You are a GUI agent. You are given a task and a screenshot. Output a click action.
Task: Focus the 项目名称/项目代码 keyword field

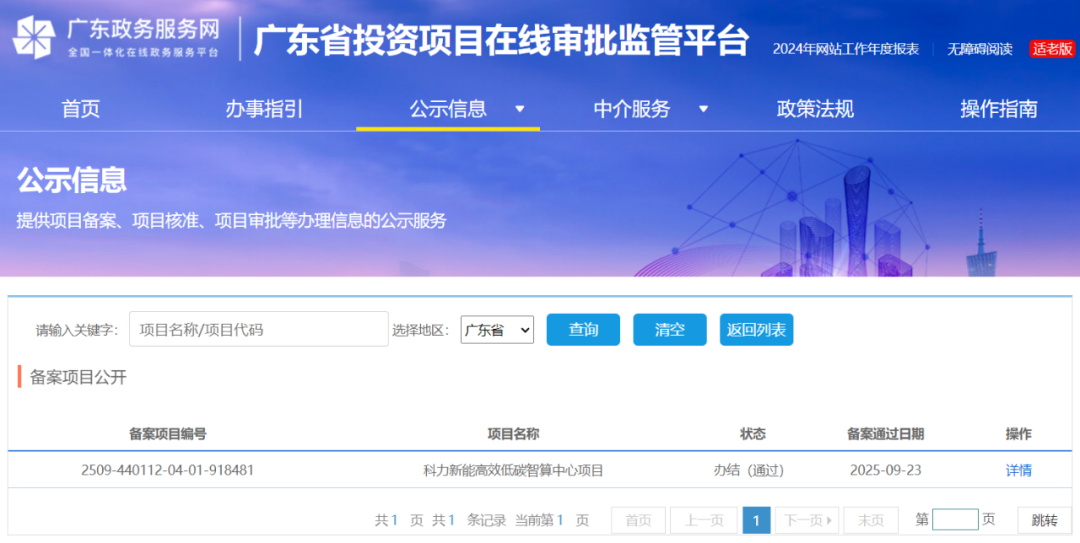click(x=258, y=329)
